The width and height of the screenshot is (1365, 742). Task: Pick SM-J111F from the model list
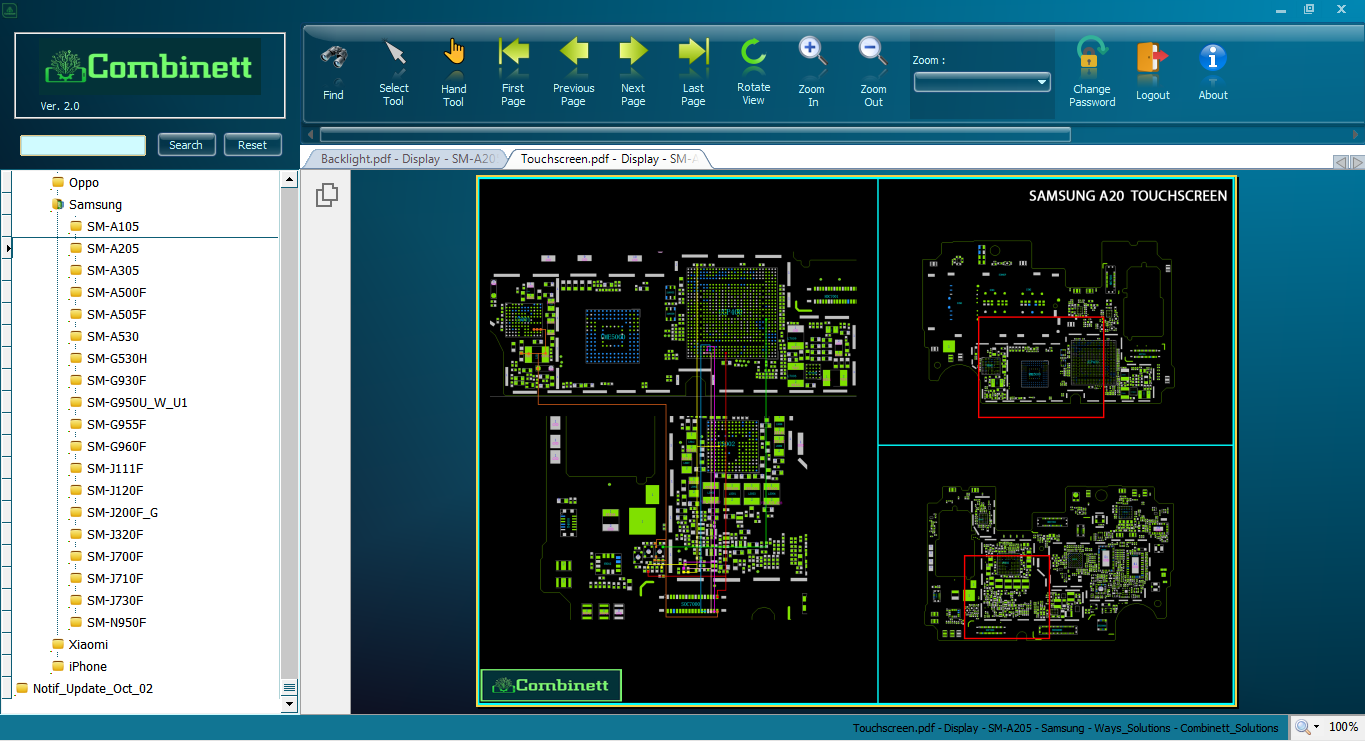[115, 469]
